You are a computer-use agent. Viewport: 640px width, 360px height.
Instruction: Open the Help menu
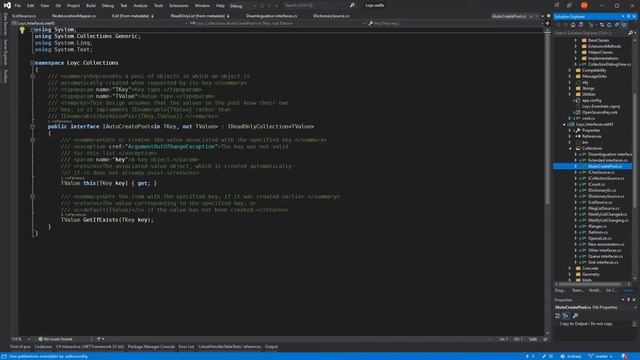pyautogui.click(x=220, y=6)
